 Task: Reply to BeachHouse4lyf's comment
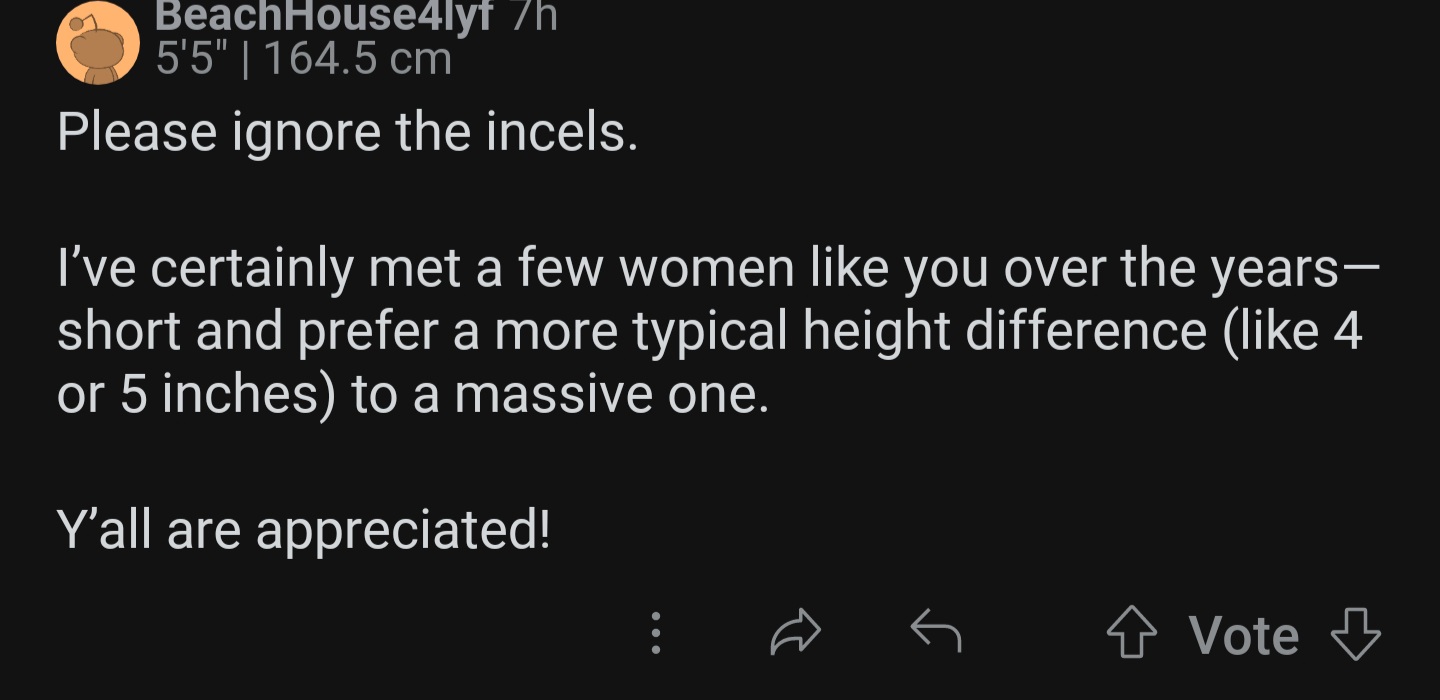pyautogui.click(x=936, y=633)
